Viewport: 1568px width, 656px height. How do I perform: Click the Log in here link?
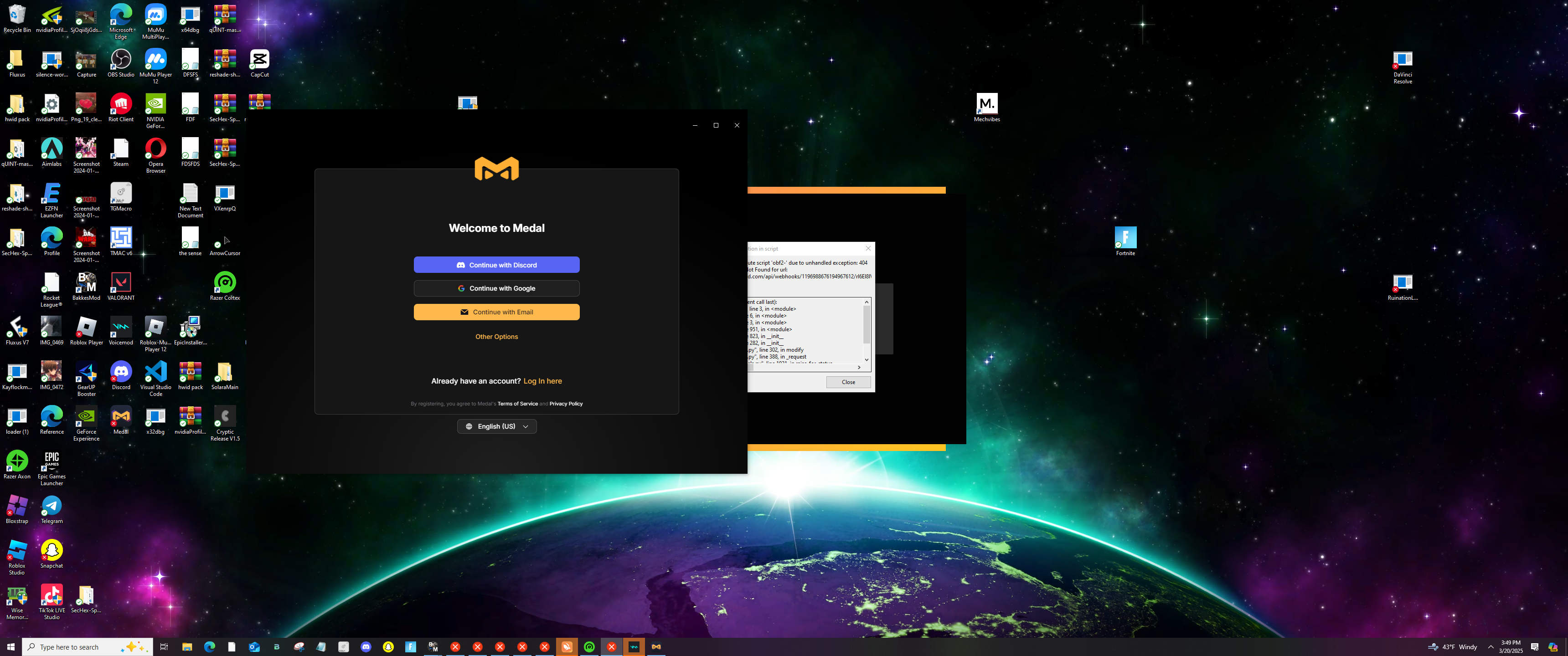(542, 381)
